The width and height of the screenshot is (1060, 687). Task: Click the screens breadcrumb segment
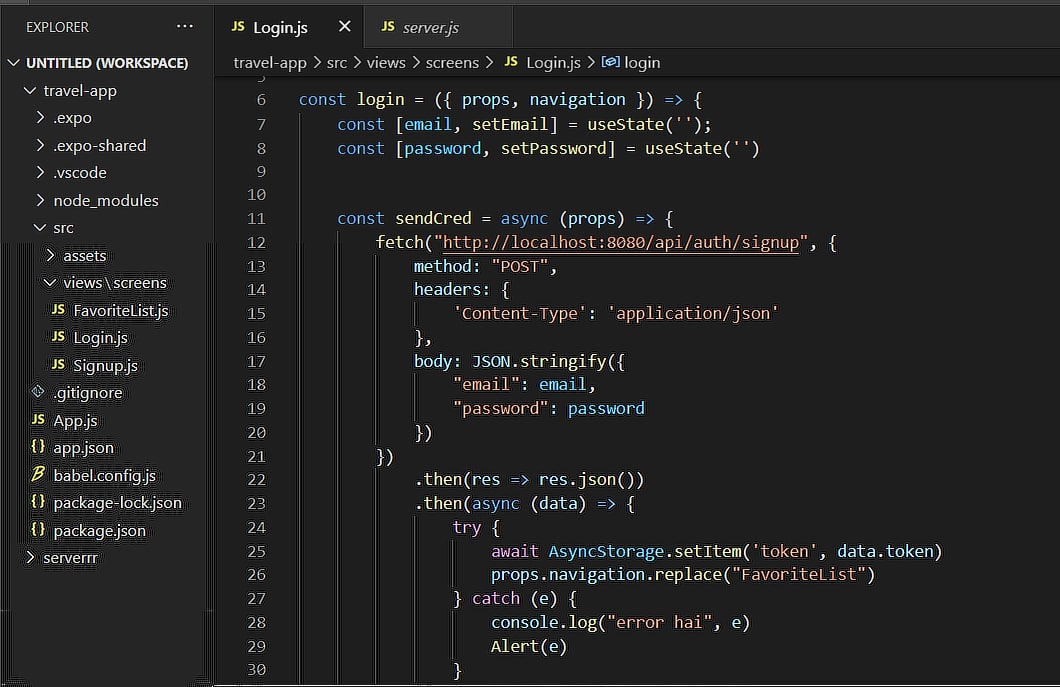pyautogui.click(x=452, y=63)
